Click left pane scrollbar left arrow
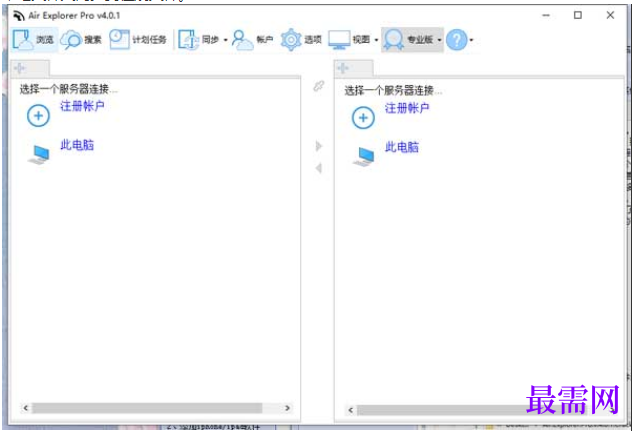638x431 pixels. (26, 408)
